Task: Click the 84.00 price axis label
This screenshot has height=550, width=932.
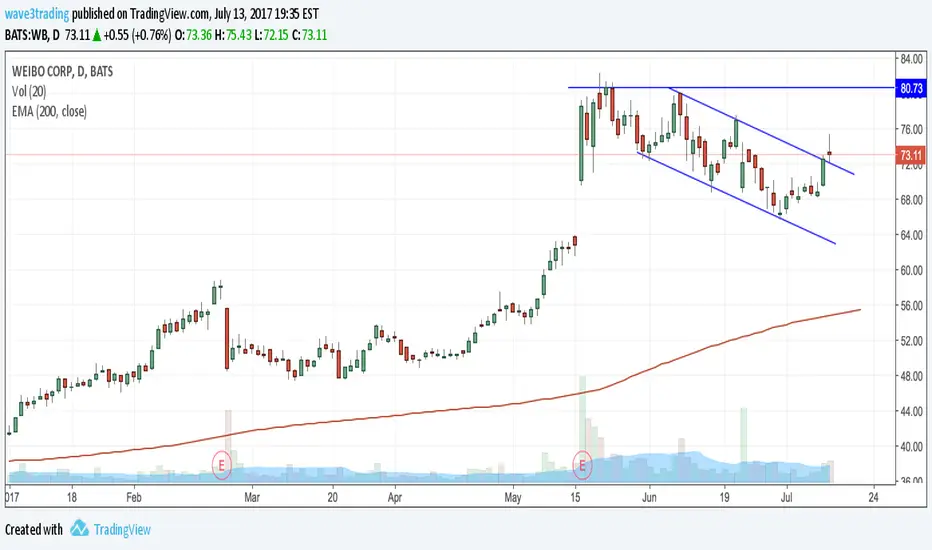Action: pos(911,59)
